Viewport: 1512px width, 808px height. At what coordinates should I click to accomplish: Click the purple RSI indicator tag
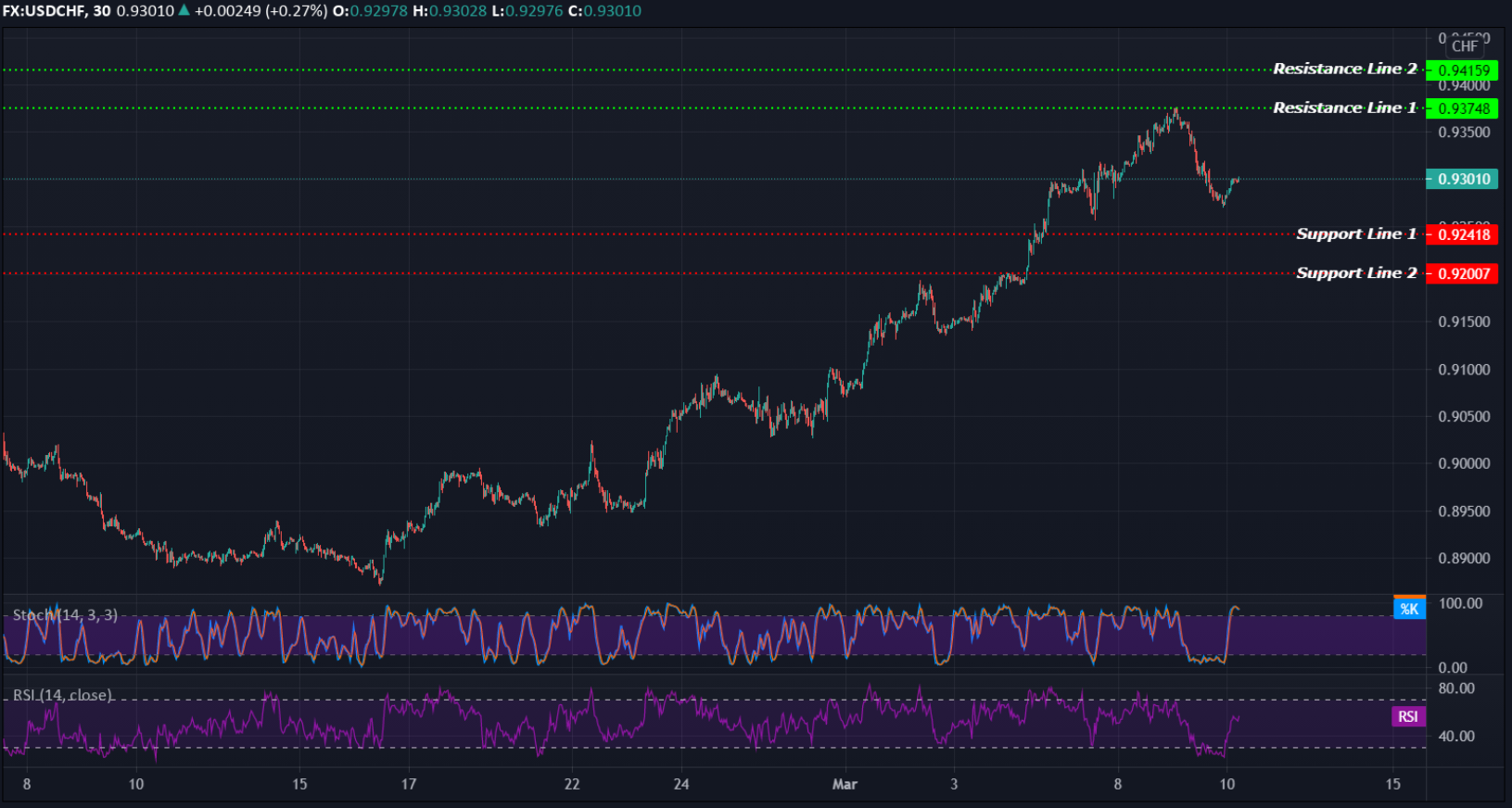coord(1408,716)
